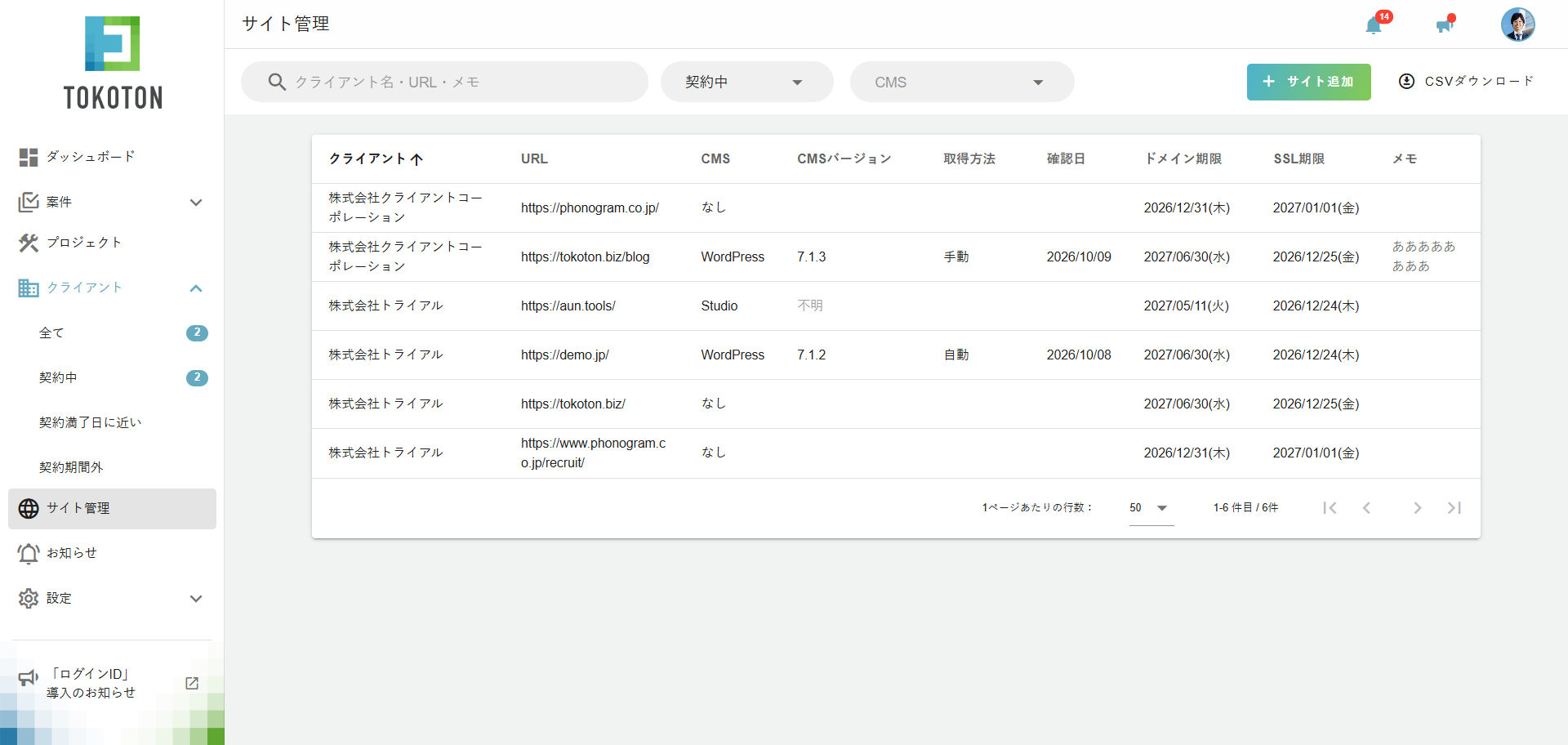The height and width of the screenshot is (745, 1568).
Task: Sort by SSL期限 column header
Action: tap(1298, 159)
